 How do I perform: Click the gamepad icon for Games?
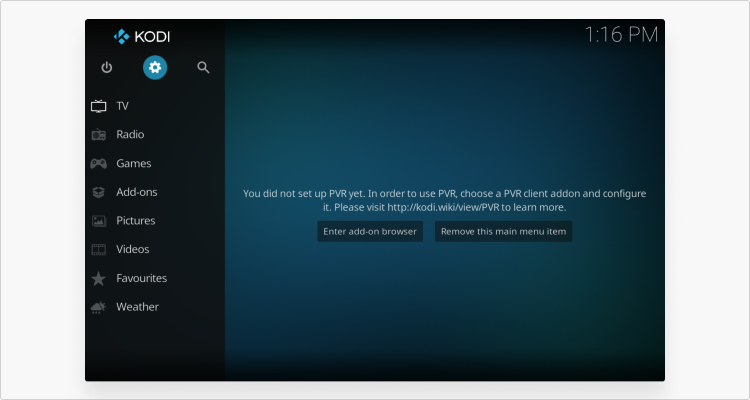coord(99,164)
